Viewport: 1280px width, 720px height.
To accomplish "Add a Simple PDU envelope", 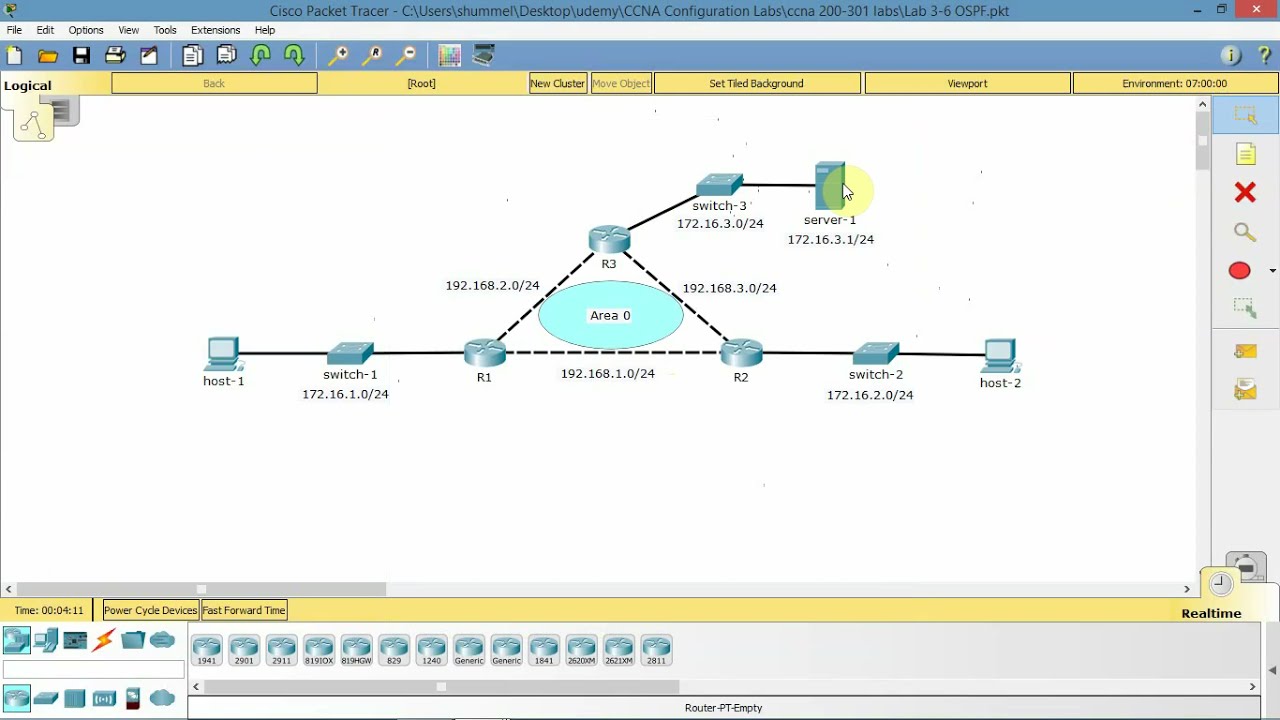I will (1245, 351).
